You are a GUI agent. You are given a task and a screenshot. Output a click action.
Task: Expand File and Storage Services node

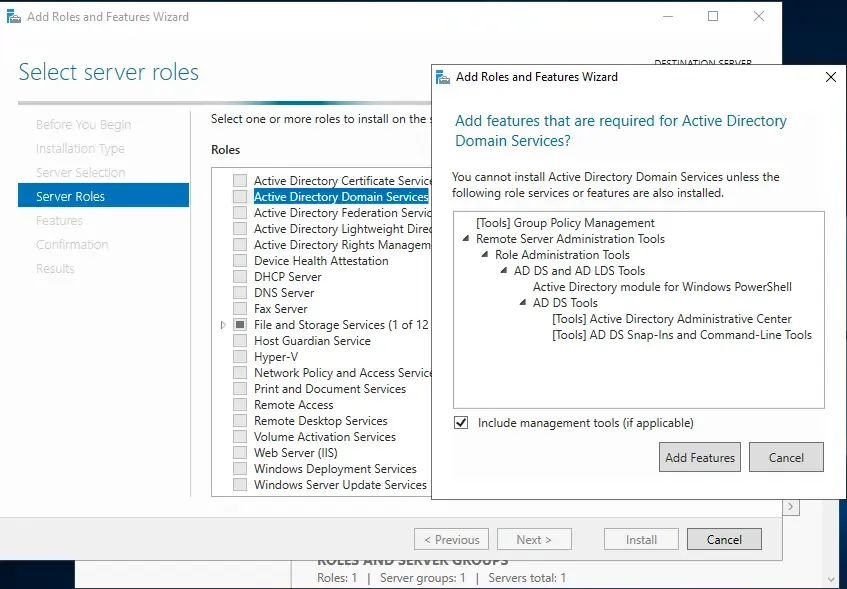223,325
